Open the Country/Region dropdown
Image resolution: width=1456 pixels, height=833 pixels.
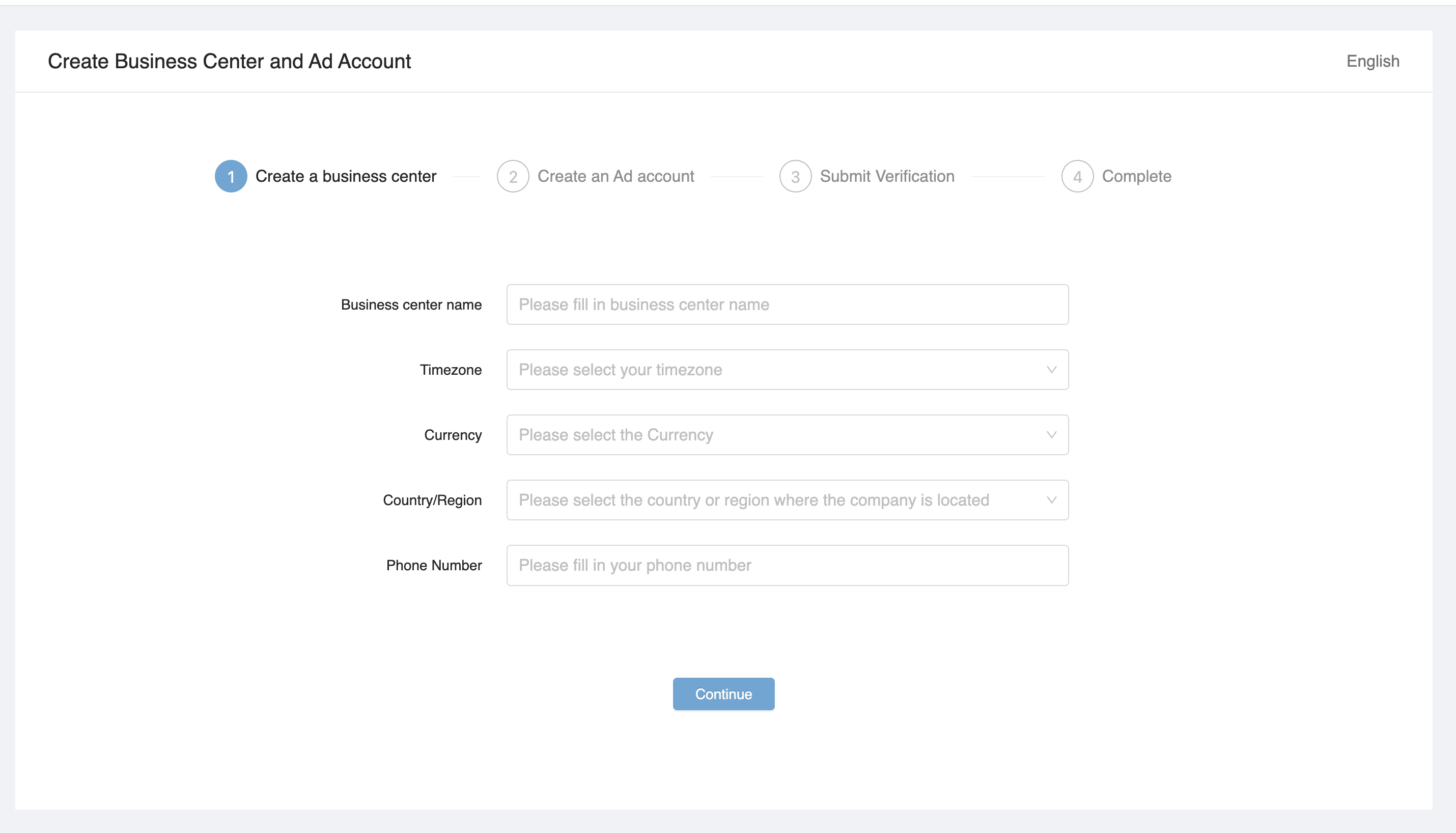tap(788, 500)
